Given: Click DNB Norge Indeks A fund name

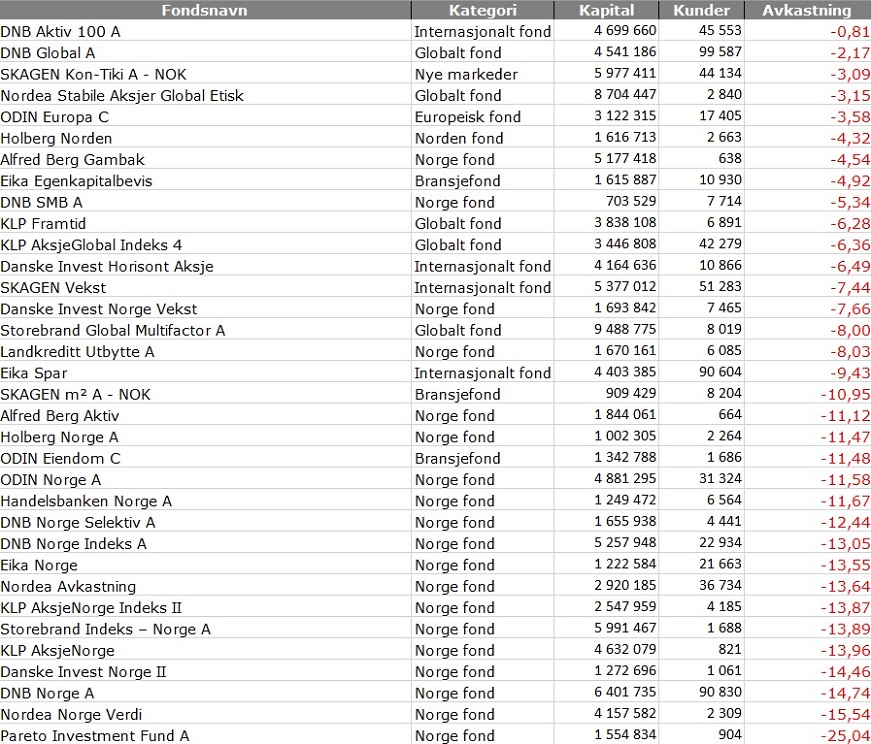Looking at the screenshot, I should point(73,544).
